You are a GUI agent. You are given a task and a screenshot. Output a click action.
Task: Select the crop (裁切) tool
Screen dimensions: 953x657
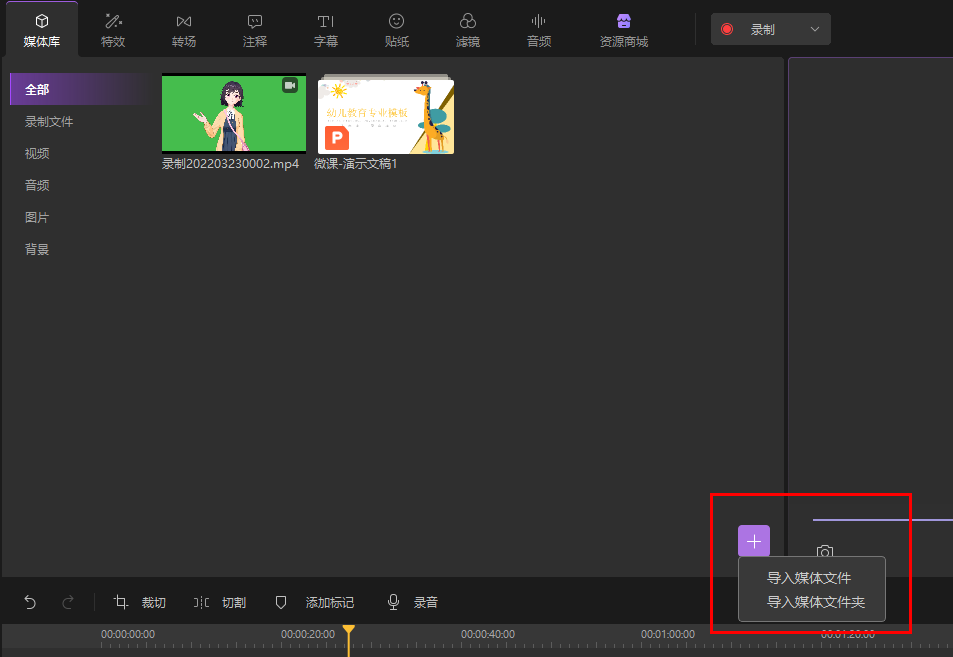(x=139, y=602)
